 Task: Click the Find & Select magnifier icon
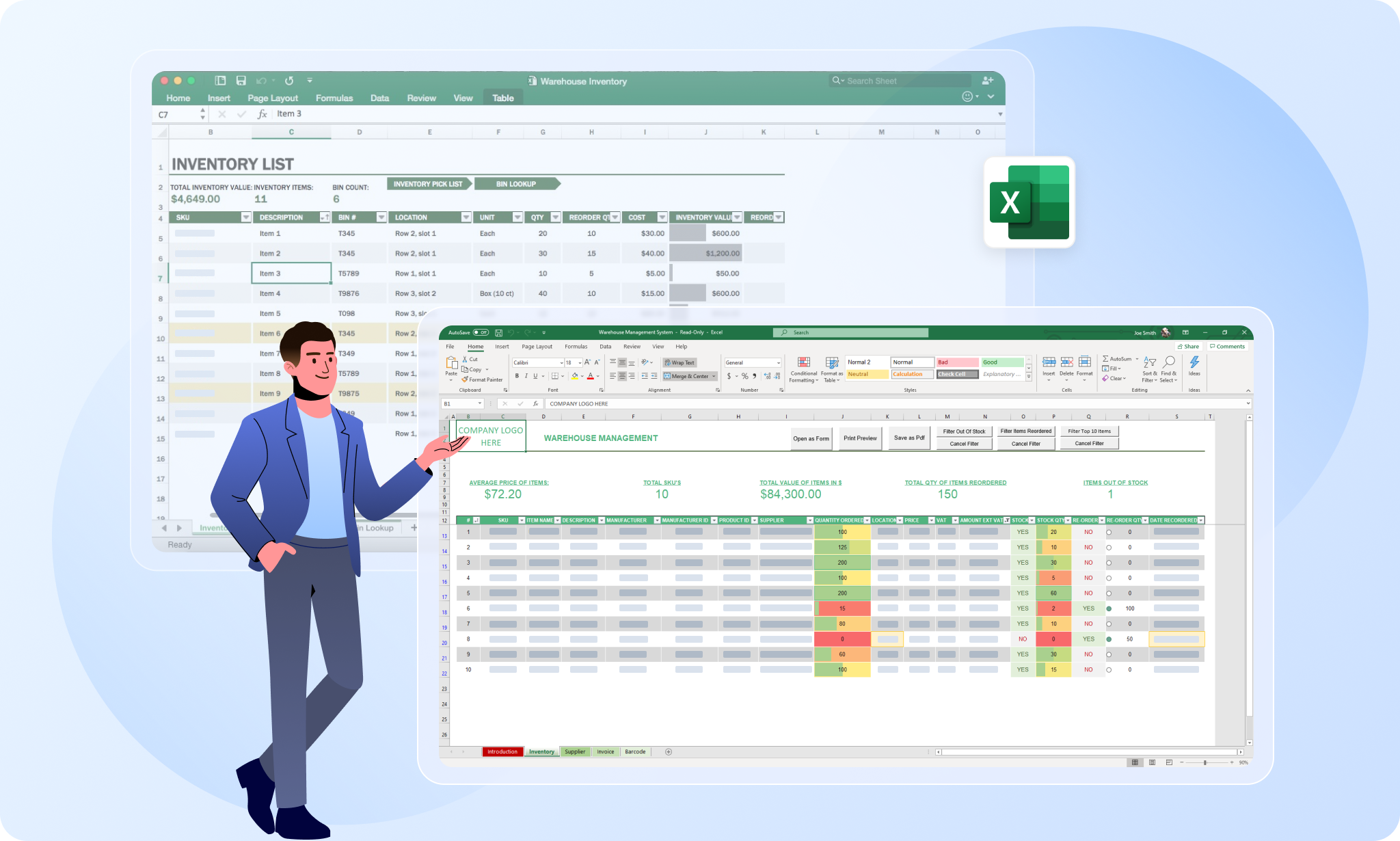tap(1170, 362)
